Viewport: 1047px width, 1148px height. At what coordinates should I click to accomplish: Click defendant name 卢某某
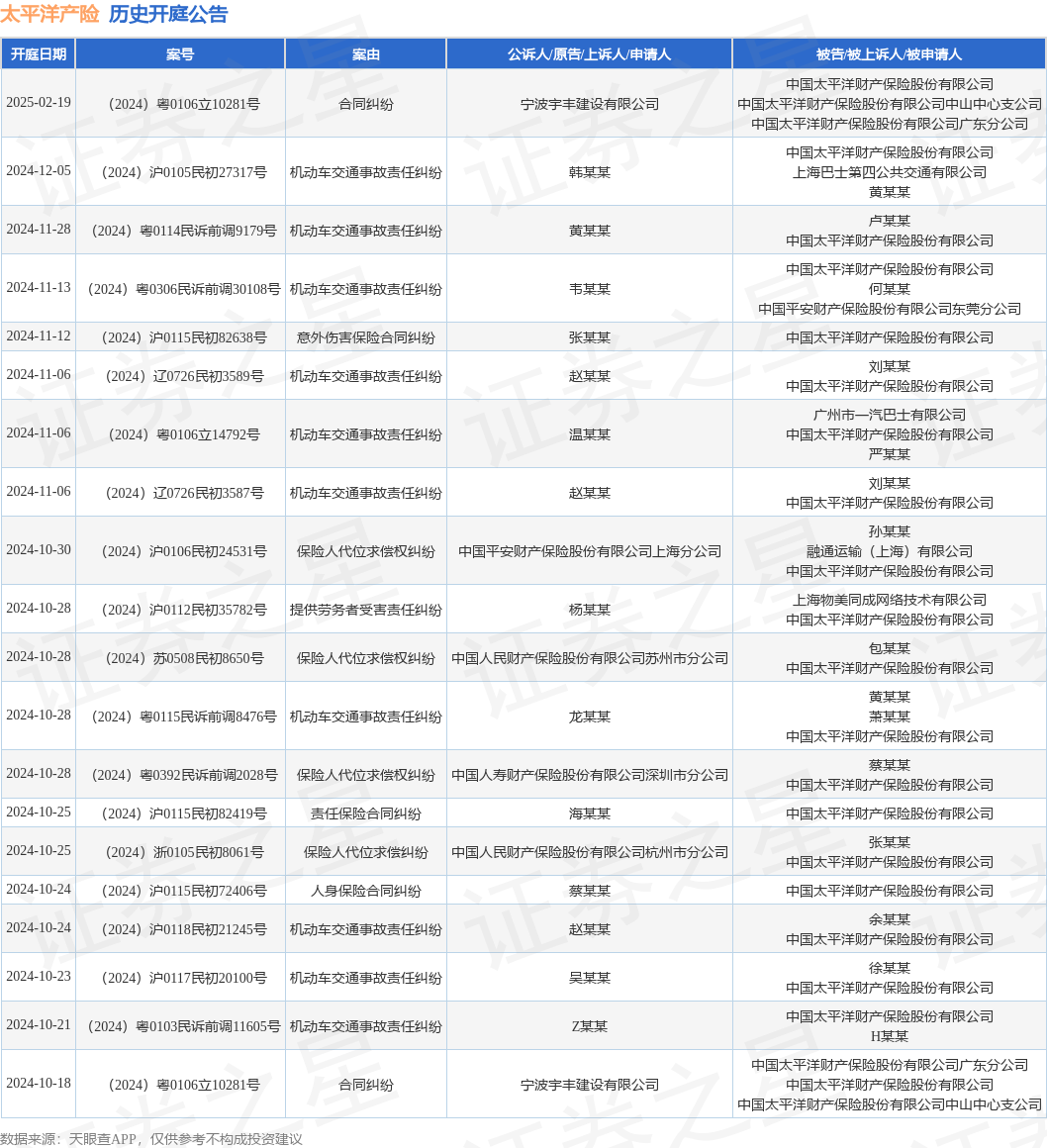(x=890, y=221)
